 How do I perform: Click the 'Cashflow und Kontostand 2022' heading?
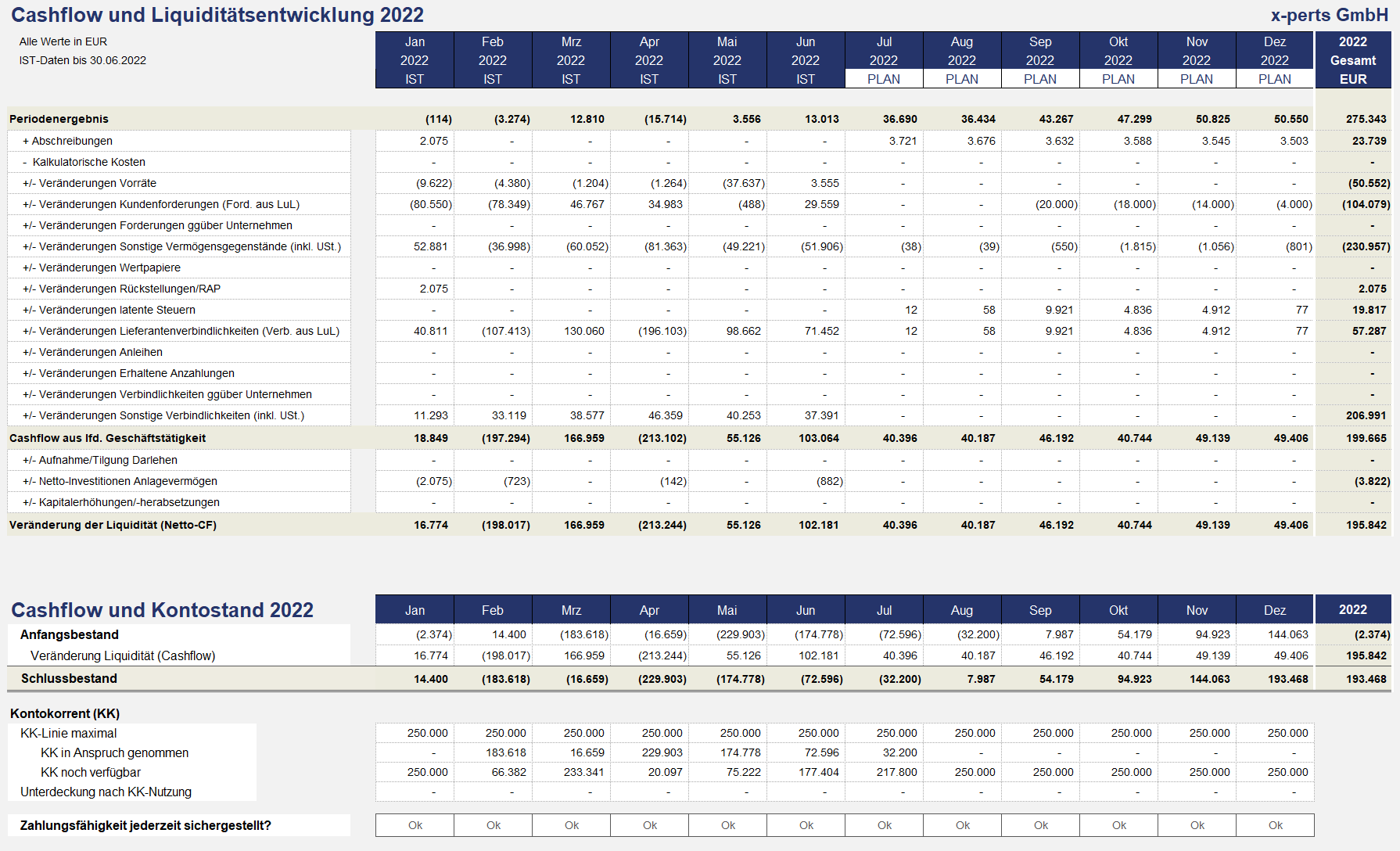[x=162, y=610]
